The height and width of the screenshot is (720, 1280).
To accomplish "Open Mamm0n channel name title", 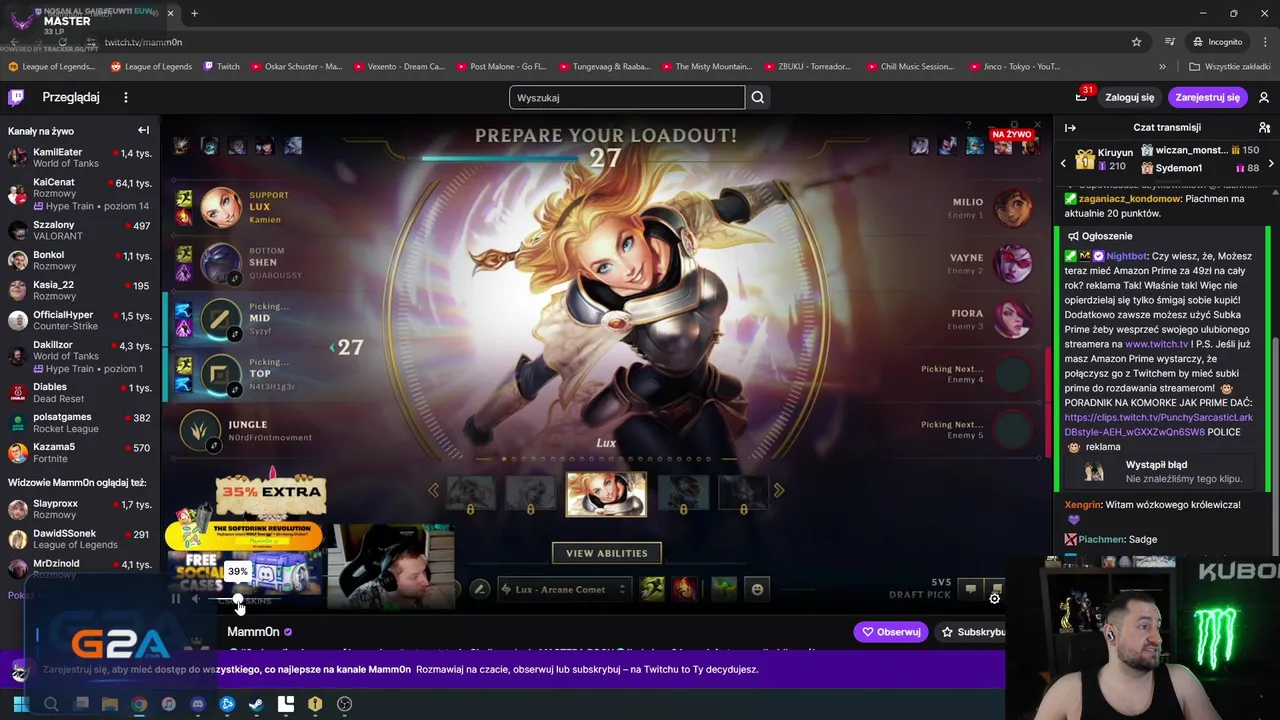I will tap(253, 632).
